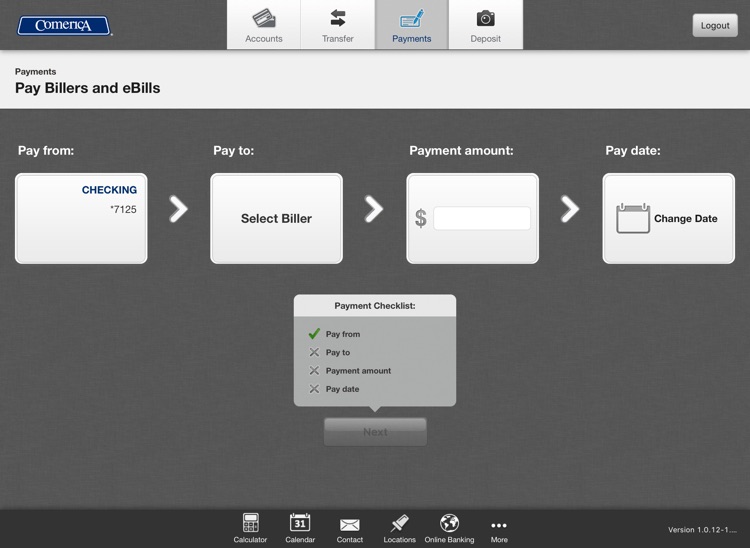Click the greyed-out Next button
Screen dimensions: 750x548
[375, 432]
